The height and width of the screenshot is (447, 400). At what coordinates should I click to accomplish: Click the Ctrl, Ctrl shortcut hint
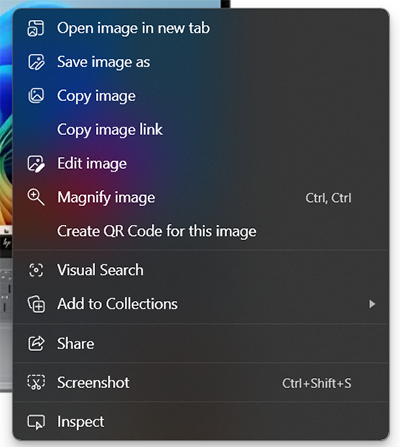click(328, 198)
